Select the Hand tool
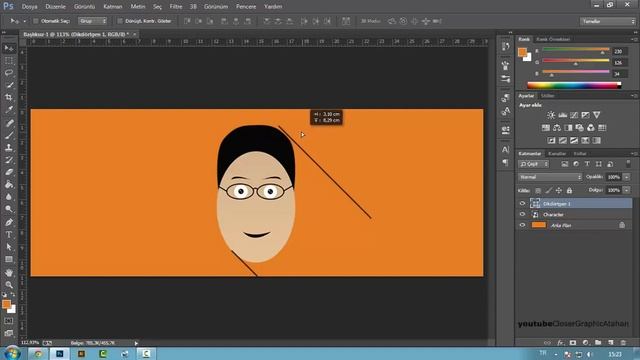 click(9, 273)
